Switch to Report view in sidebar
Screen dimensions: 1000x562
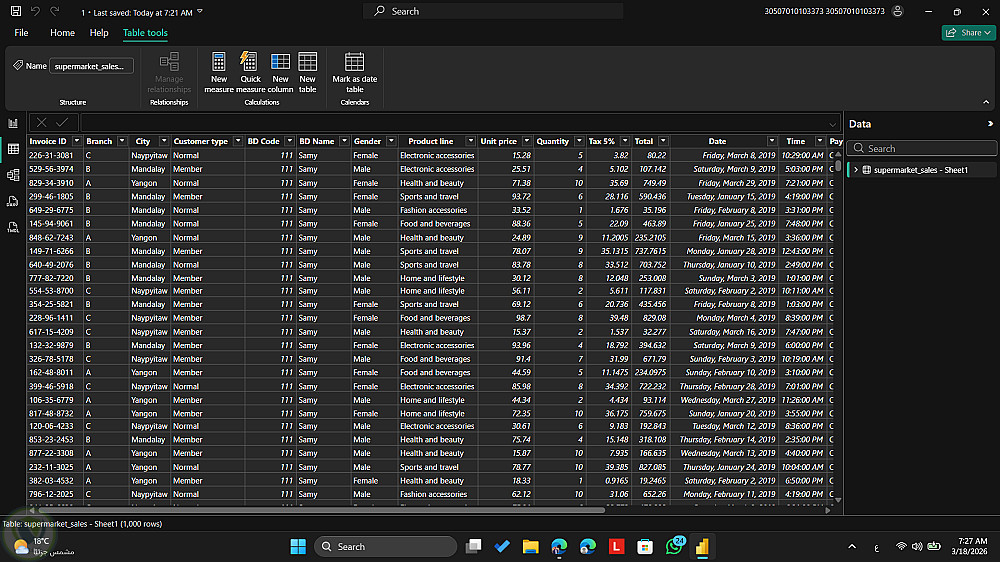(13, 123)
